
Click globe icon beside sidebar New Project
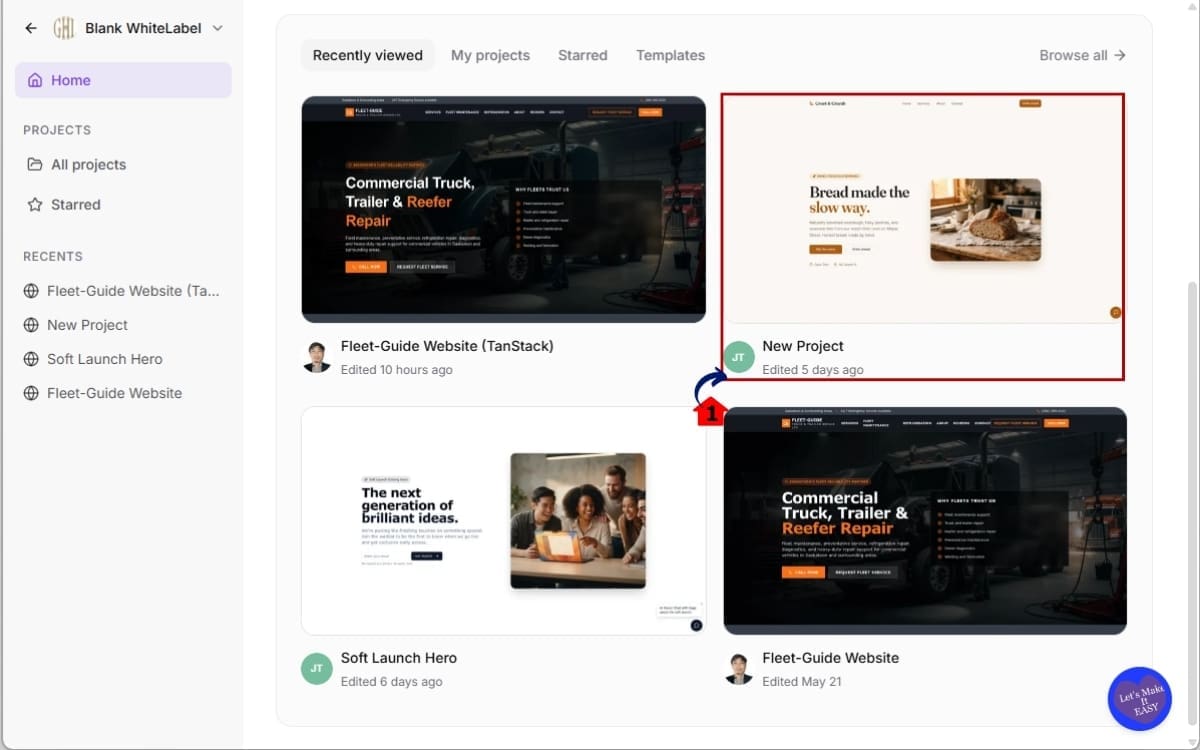pyautogui.click(x=31, y=325)
